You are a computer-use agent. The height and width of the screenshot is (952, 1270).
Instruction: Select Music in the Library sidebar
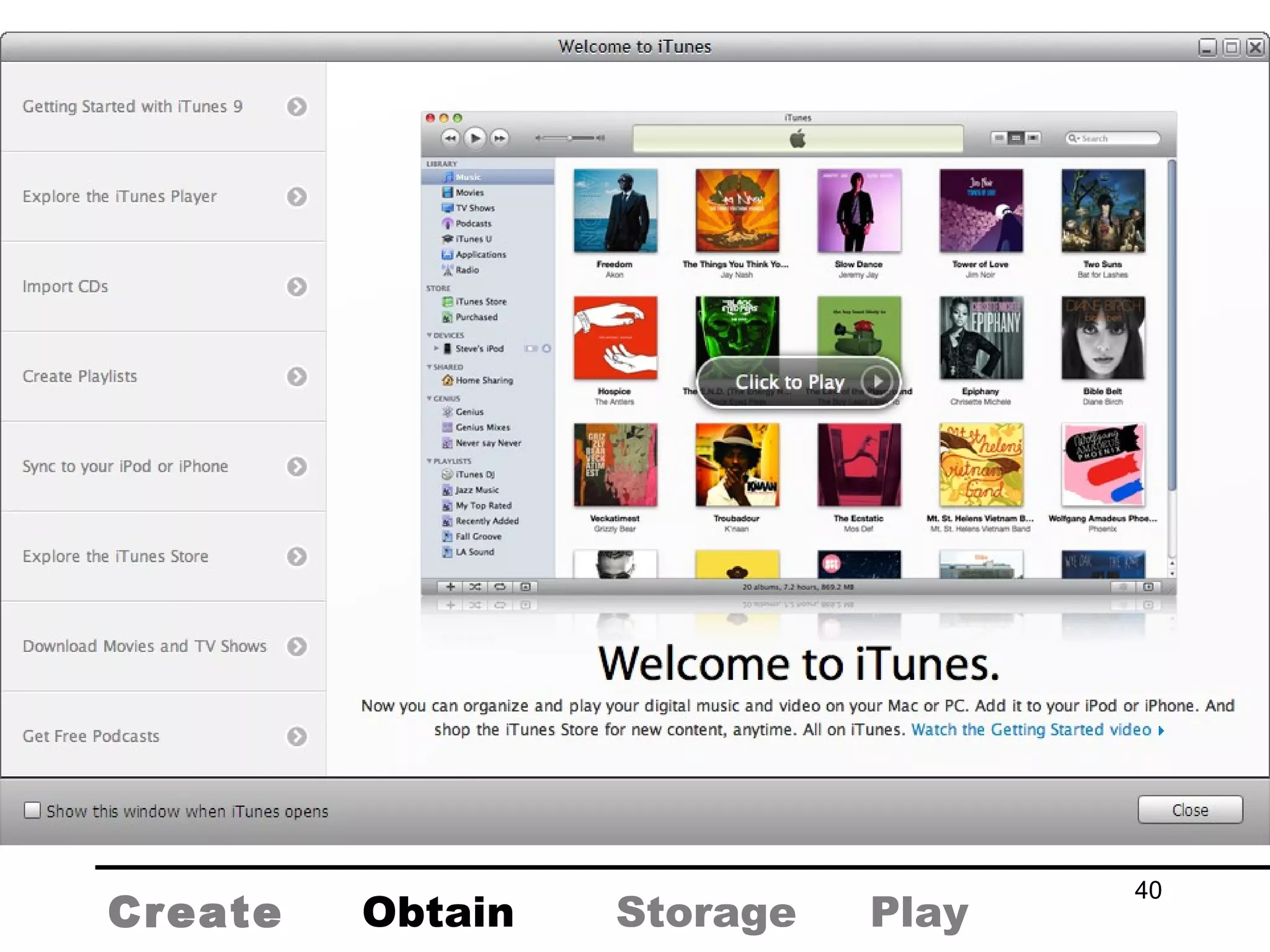coord(487,177)
